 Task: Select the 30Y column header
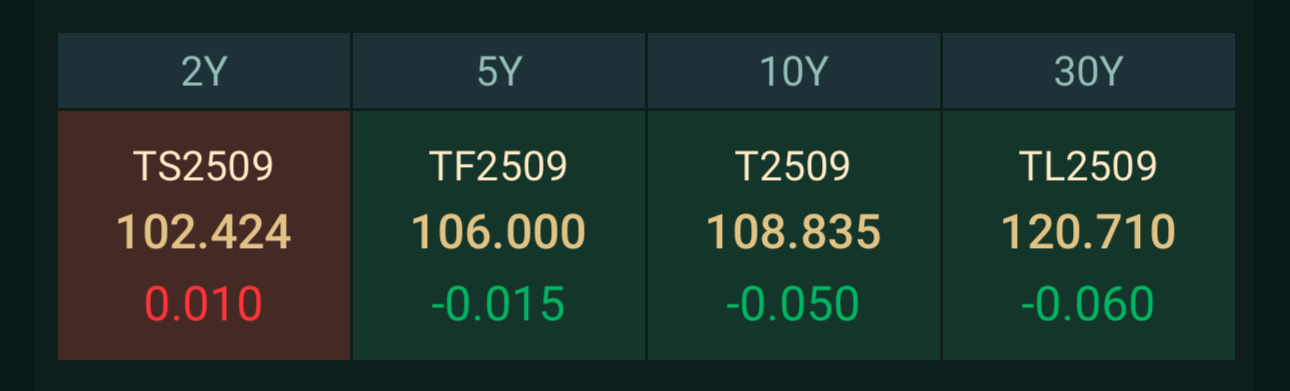tap(1089, 71)
